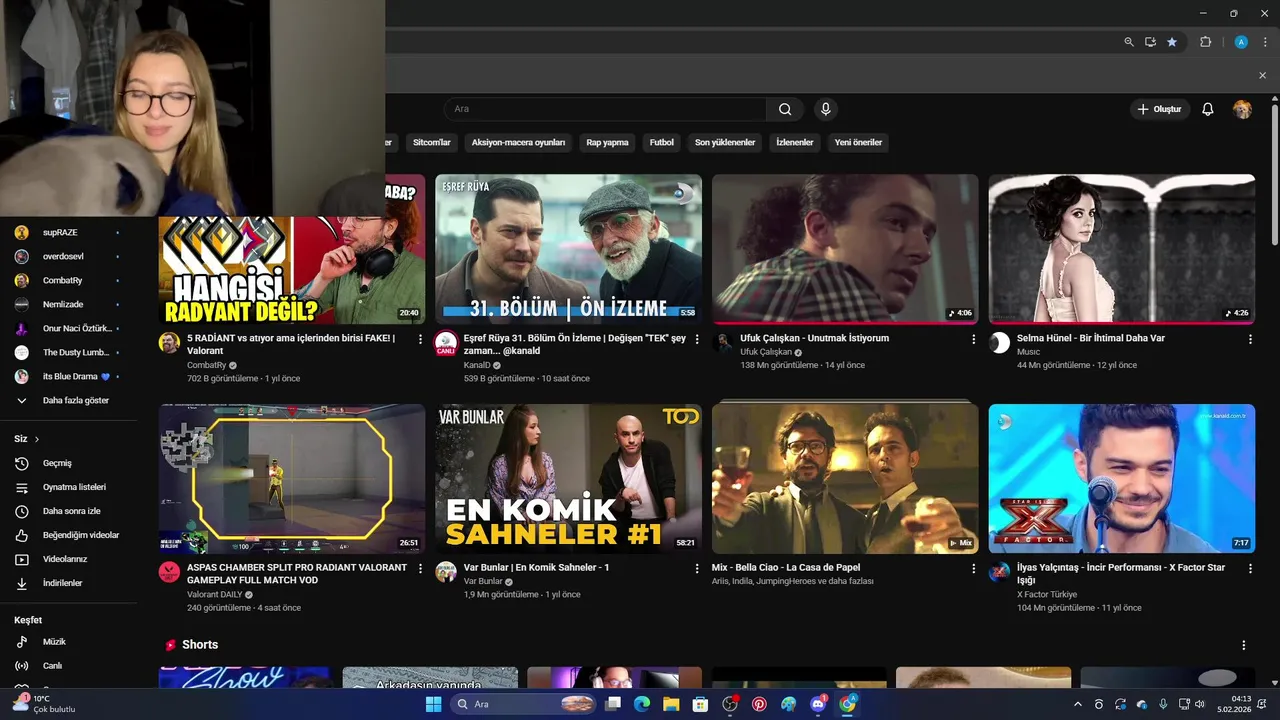Open Chrome three-dot menu
This screenshot has width=1280, height=720.
tap(1263, 42)
